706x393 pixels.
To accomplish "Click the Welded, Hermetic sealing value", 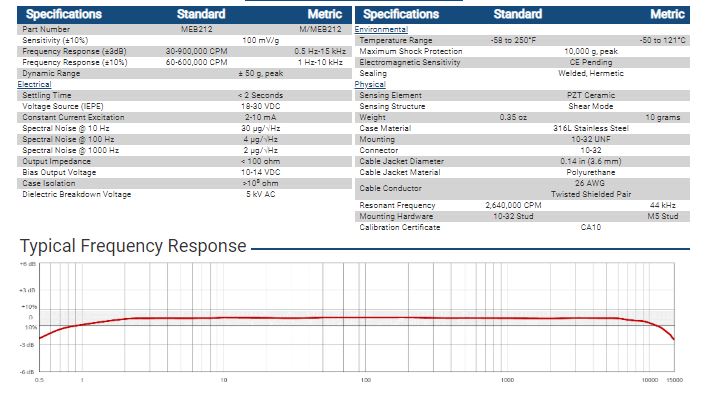I will [591, 73].
